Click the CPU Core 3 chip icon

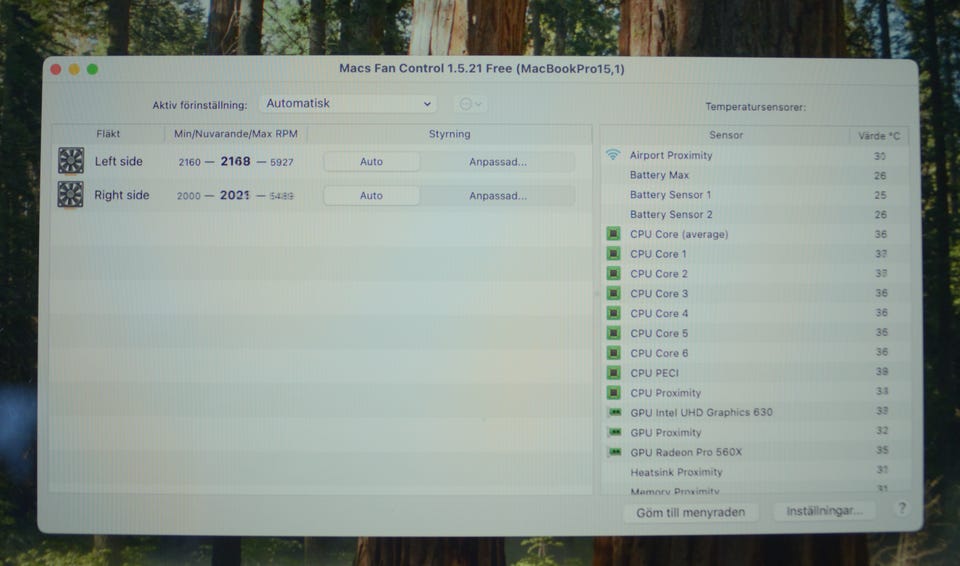point(613,293)
